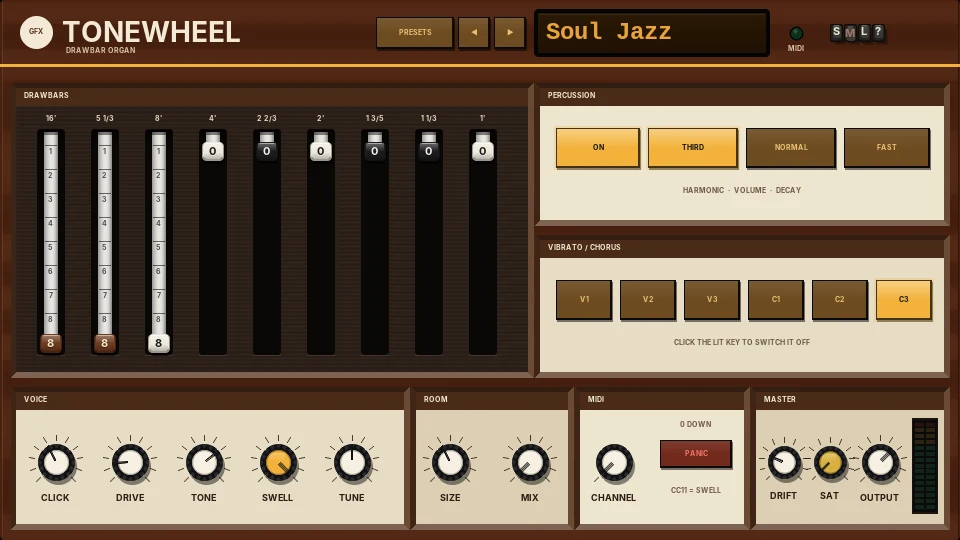
Task: Open the PRESETS menu
Action: [x=414, y=32]
